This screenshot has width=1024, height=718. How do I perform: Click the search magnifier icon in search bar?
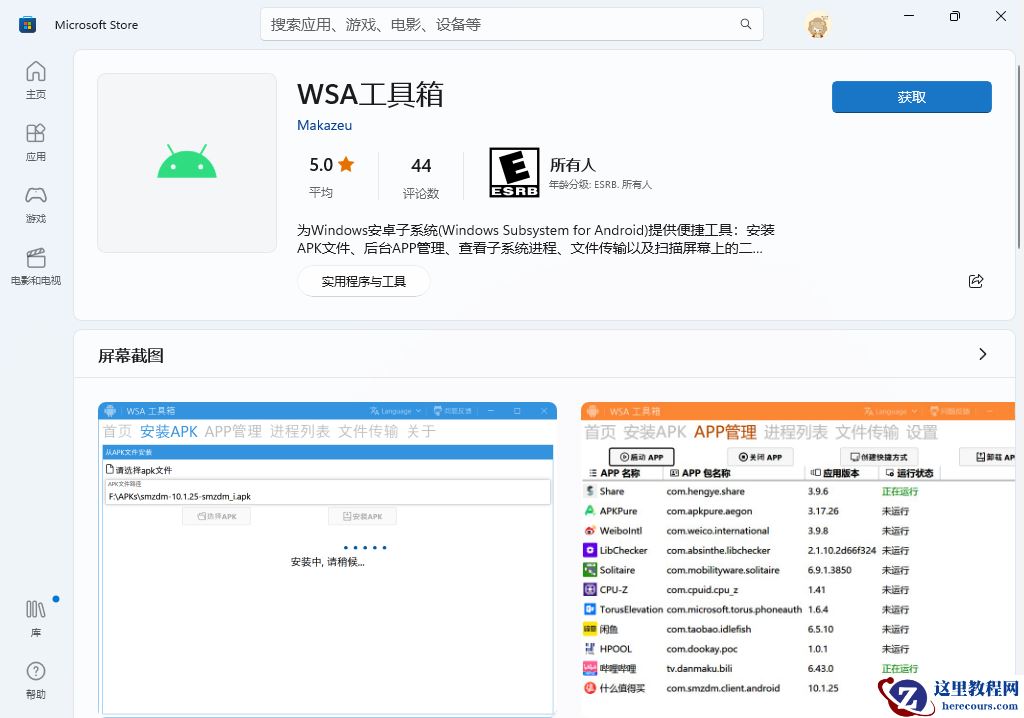[x=746, y=24]
